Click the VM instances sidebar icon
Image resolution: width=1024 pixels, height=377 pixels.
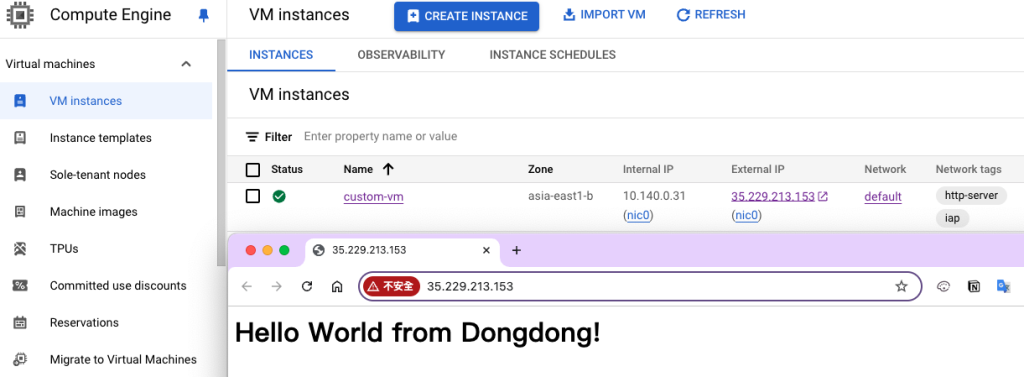(20, 101)
